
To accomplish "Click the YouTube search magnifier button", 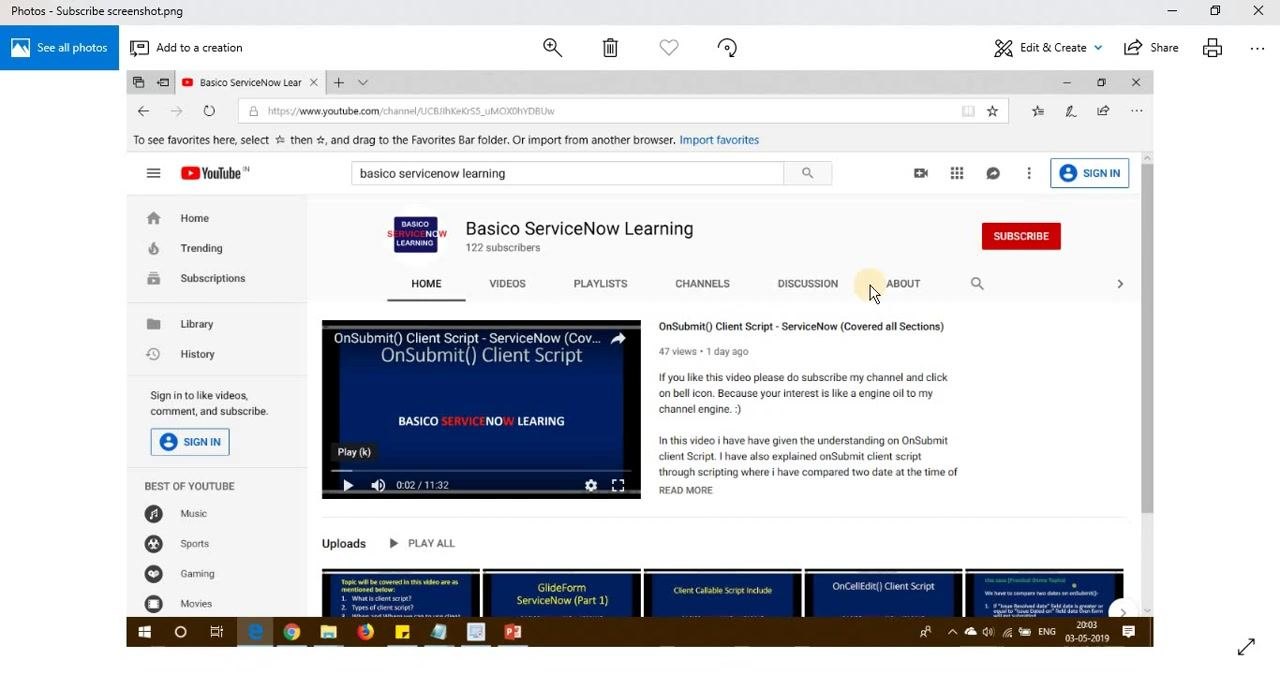I will pos(807,173).
